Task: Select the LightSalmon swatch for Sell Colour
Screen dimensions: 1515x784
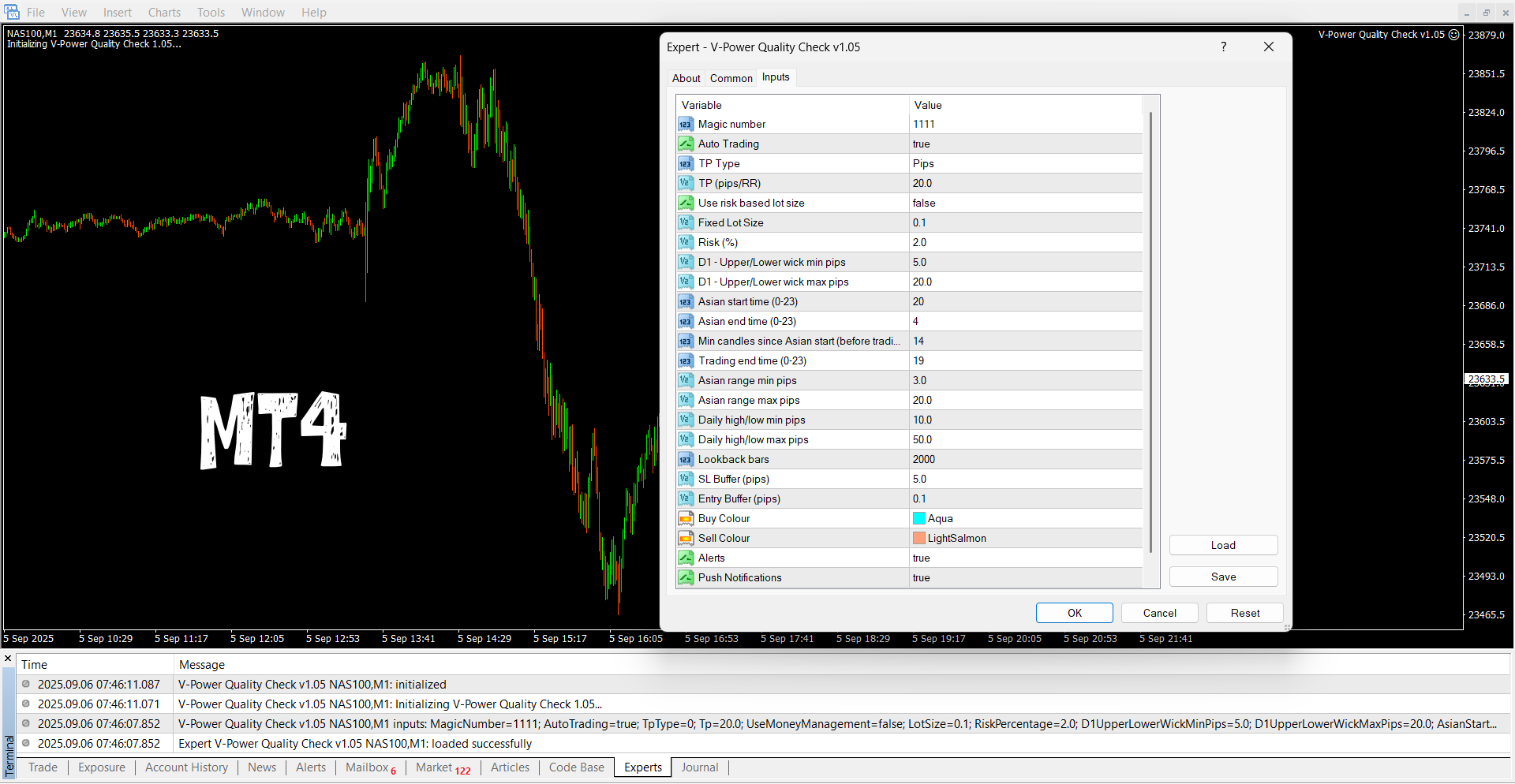Action: point(919,538)
